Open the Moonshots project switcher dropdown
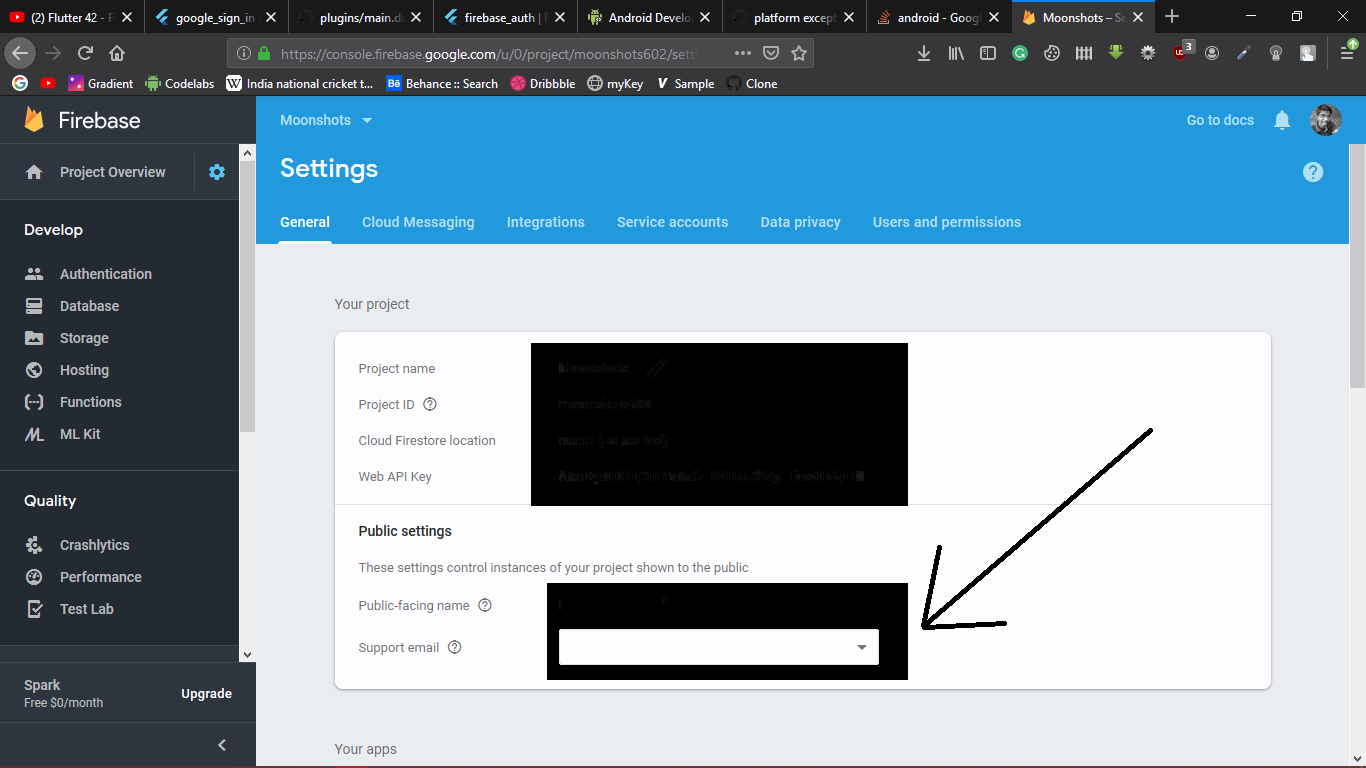This screenshot has width=1366, height=768. coord(326,120)
